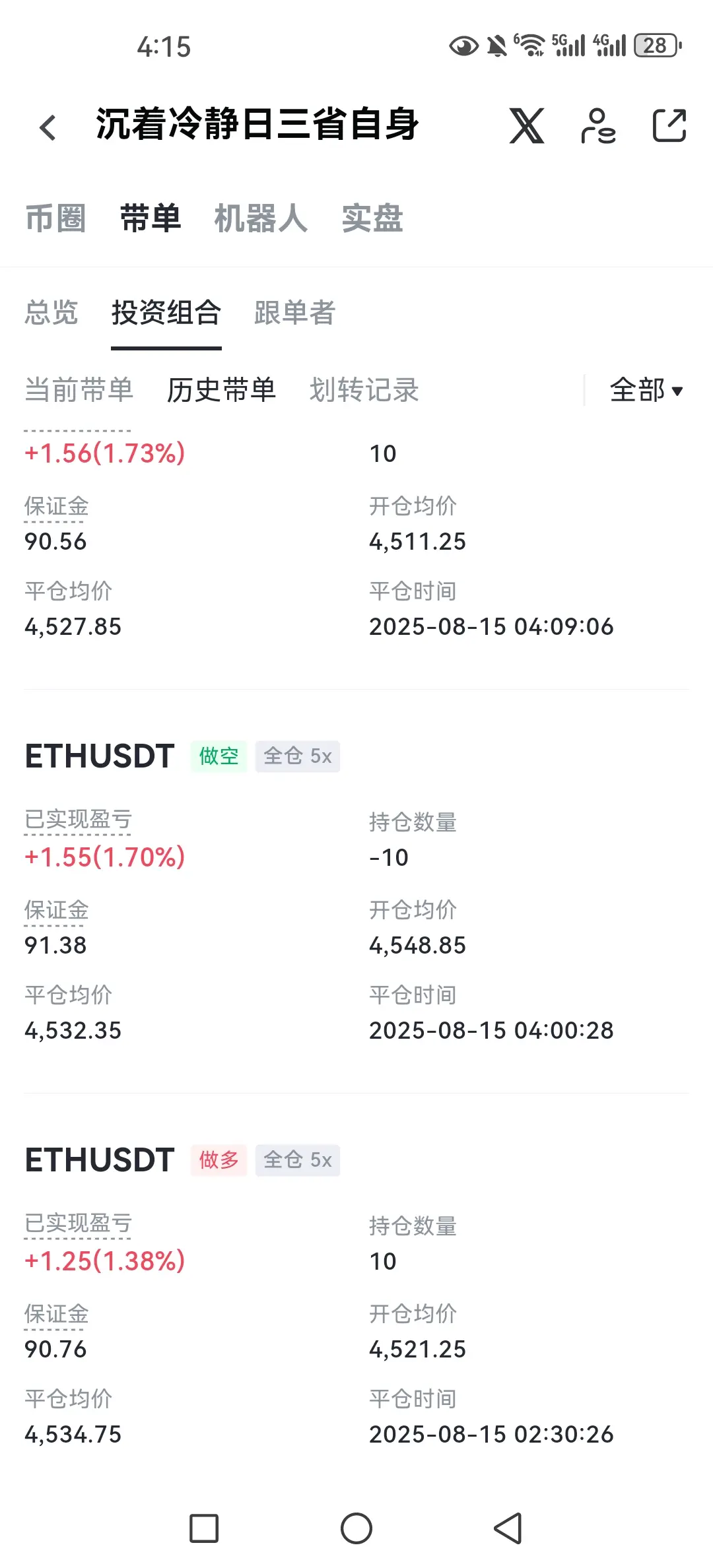Tap the Android recent apps square
This screenshot has height=1568, width=713.
(204, 1528)
